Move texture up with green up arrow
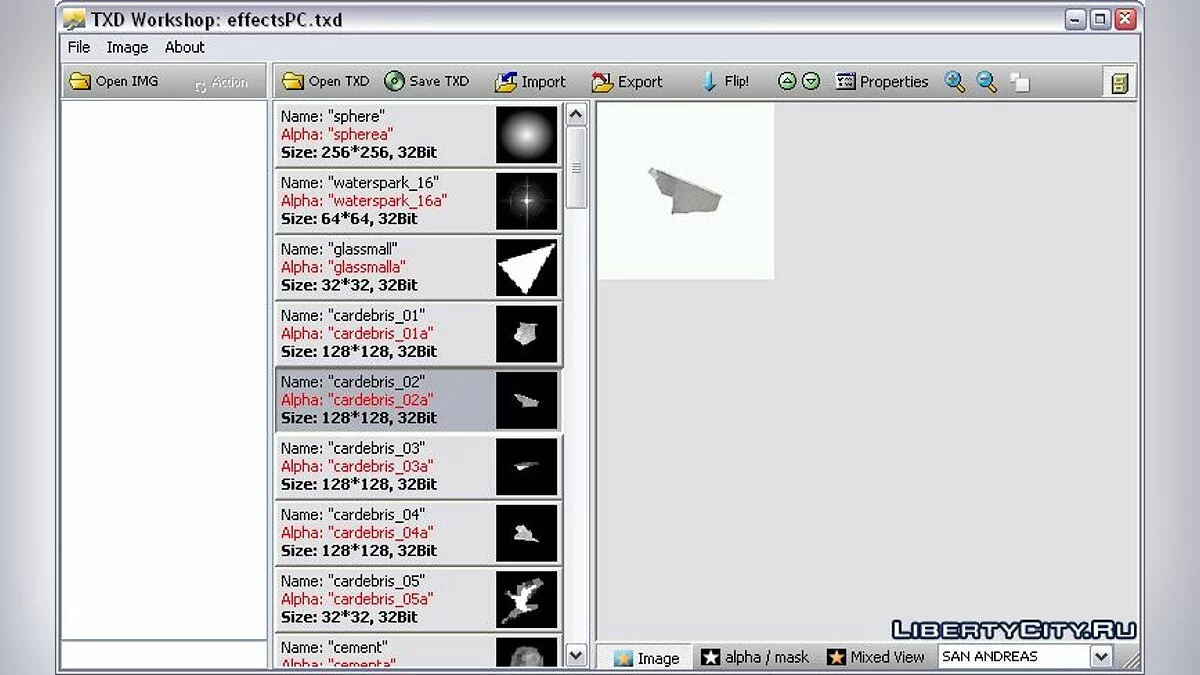This screenshot has width=1200, height=675. pyautogui.click(x=787, y=82)
